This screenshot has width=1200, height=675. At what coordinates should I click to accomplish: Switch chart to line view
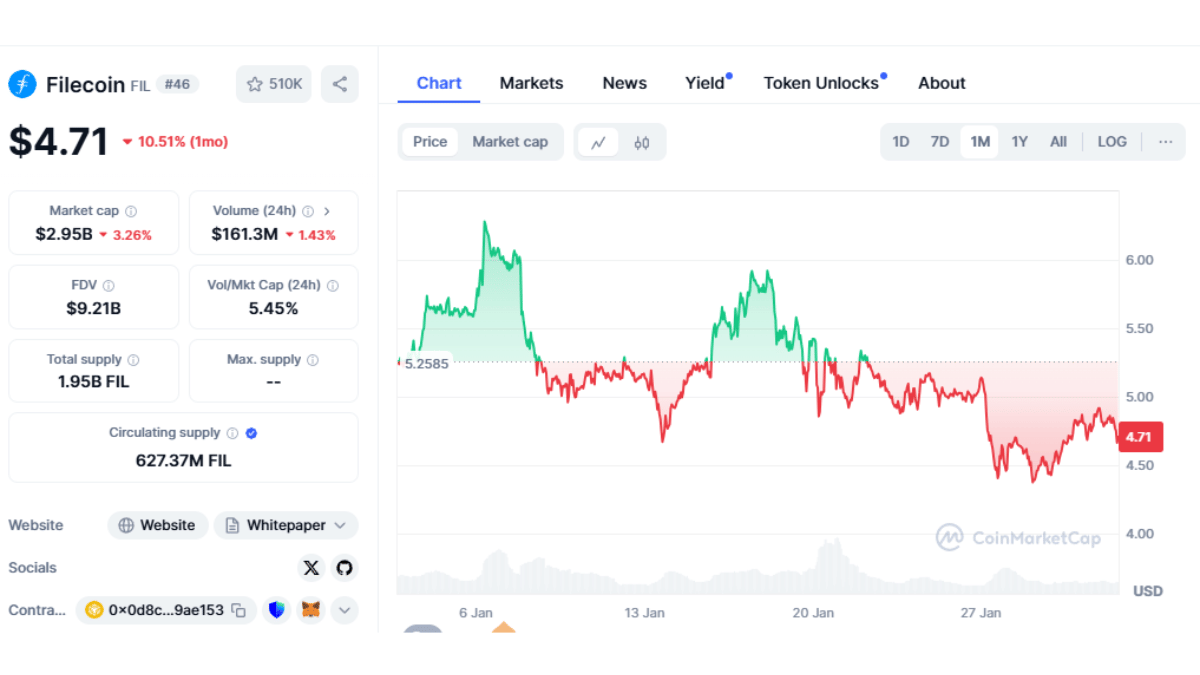pos(598,142)
